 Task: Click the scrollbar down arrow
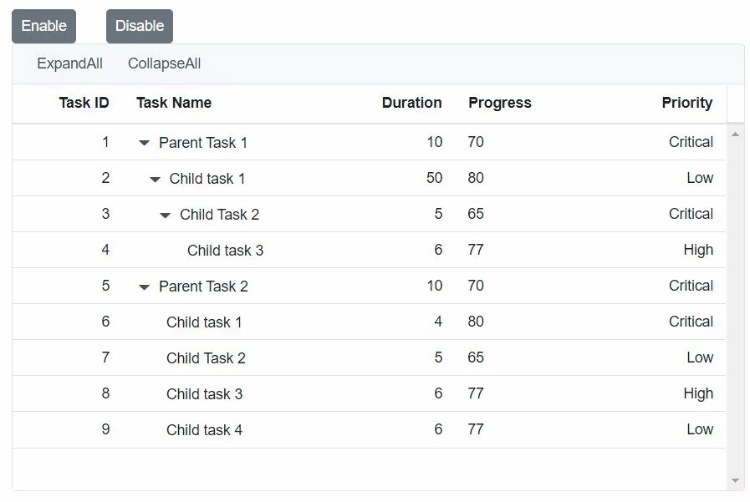point(735,480)
